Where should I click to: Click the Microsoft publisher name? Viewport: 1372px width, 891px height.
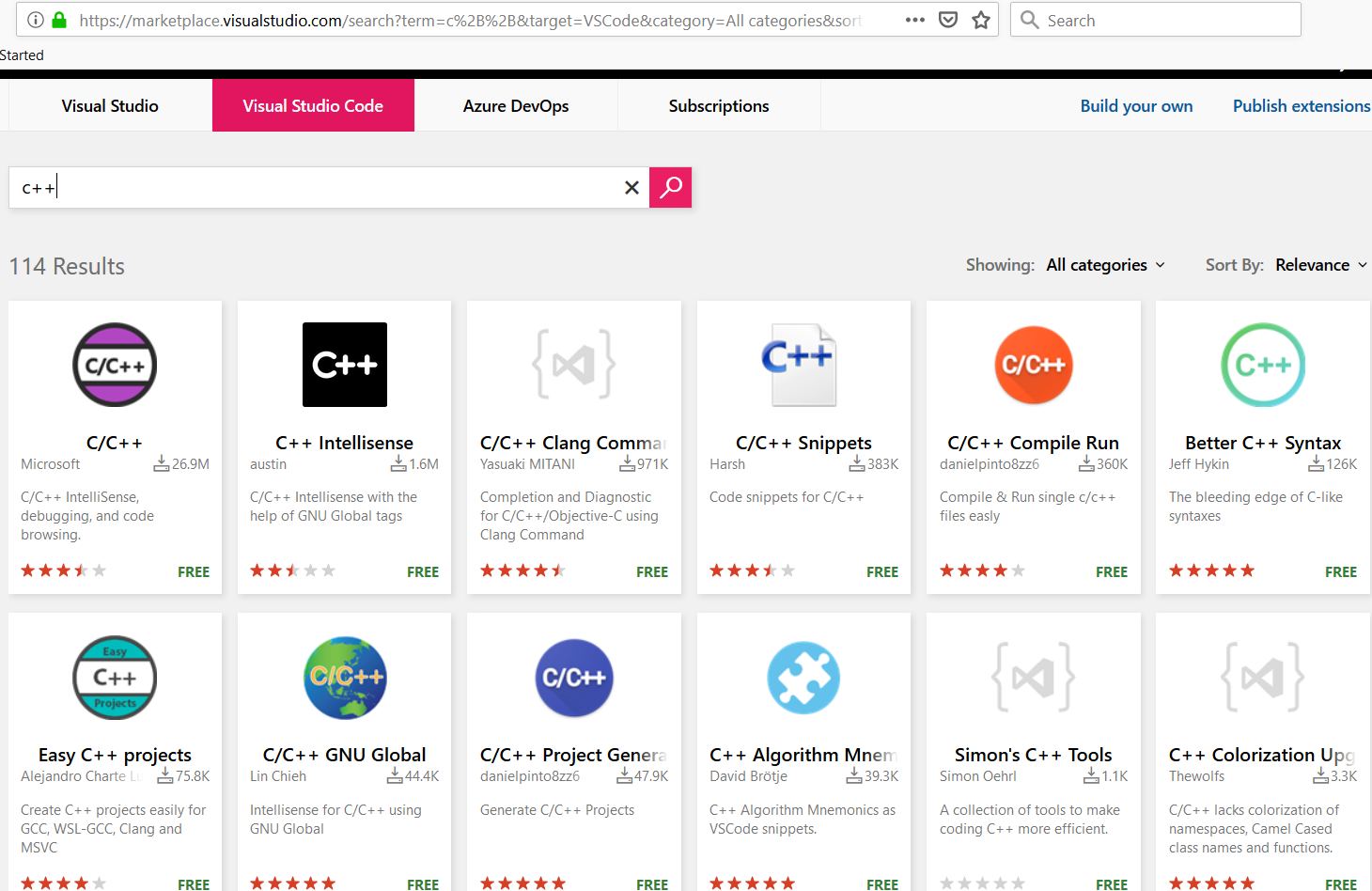pyautogui.click(x=51, y=464)
